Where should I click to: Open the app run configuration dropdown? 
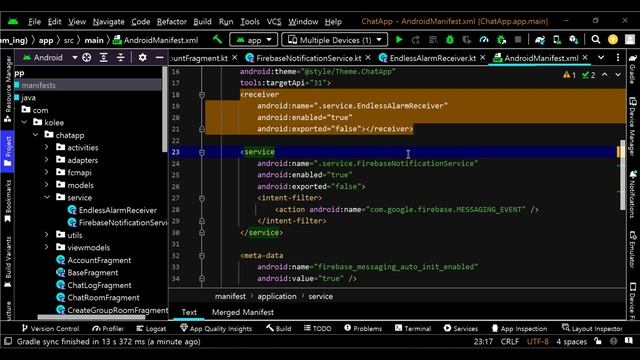pos(253,40)
